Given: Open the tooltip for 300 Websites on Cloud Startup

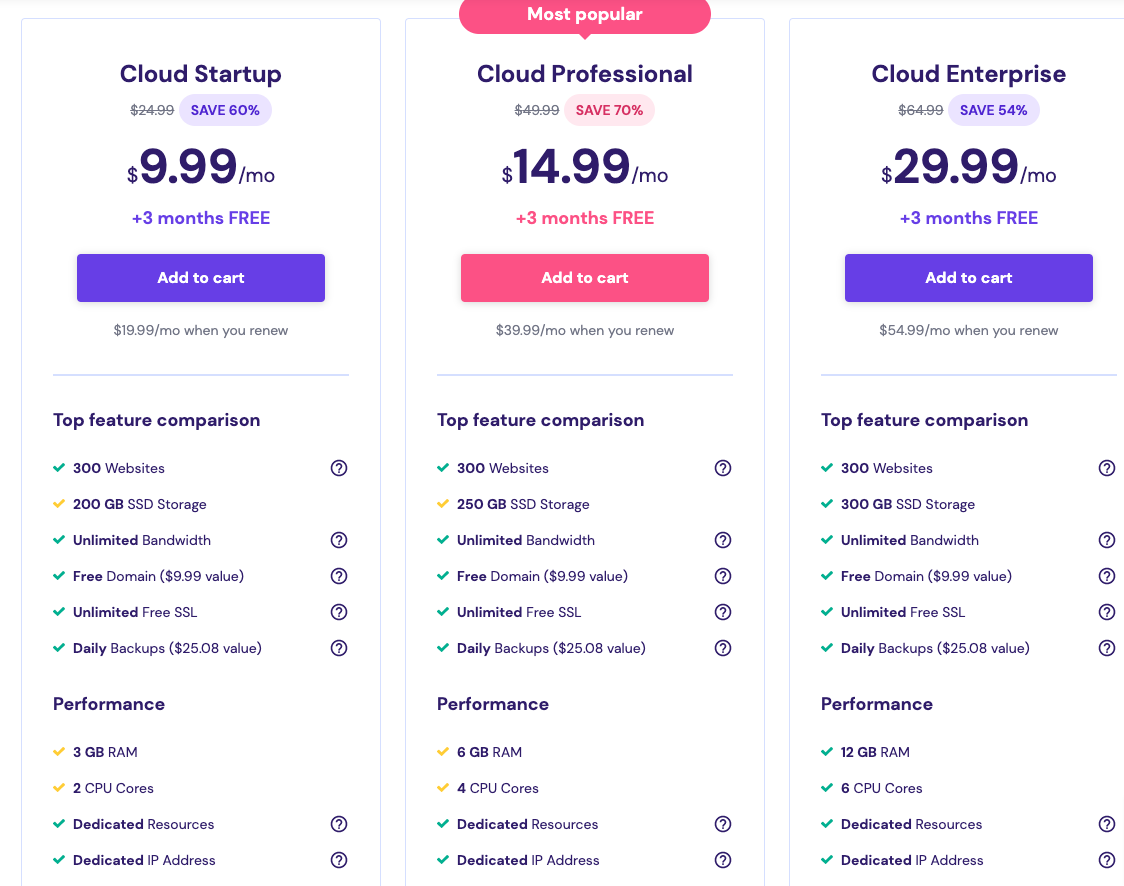Looking at the screenshot, I should click(x=339, y=468).
